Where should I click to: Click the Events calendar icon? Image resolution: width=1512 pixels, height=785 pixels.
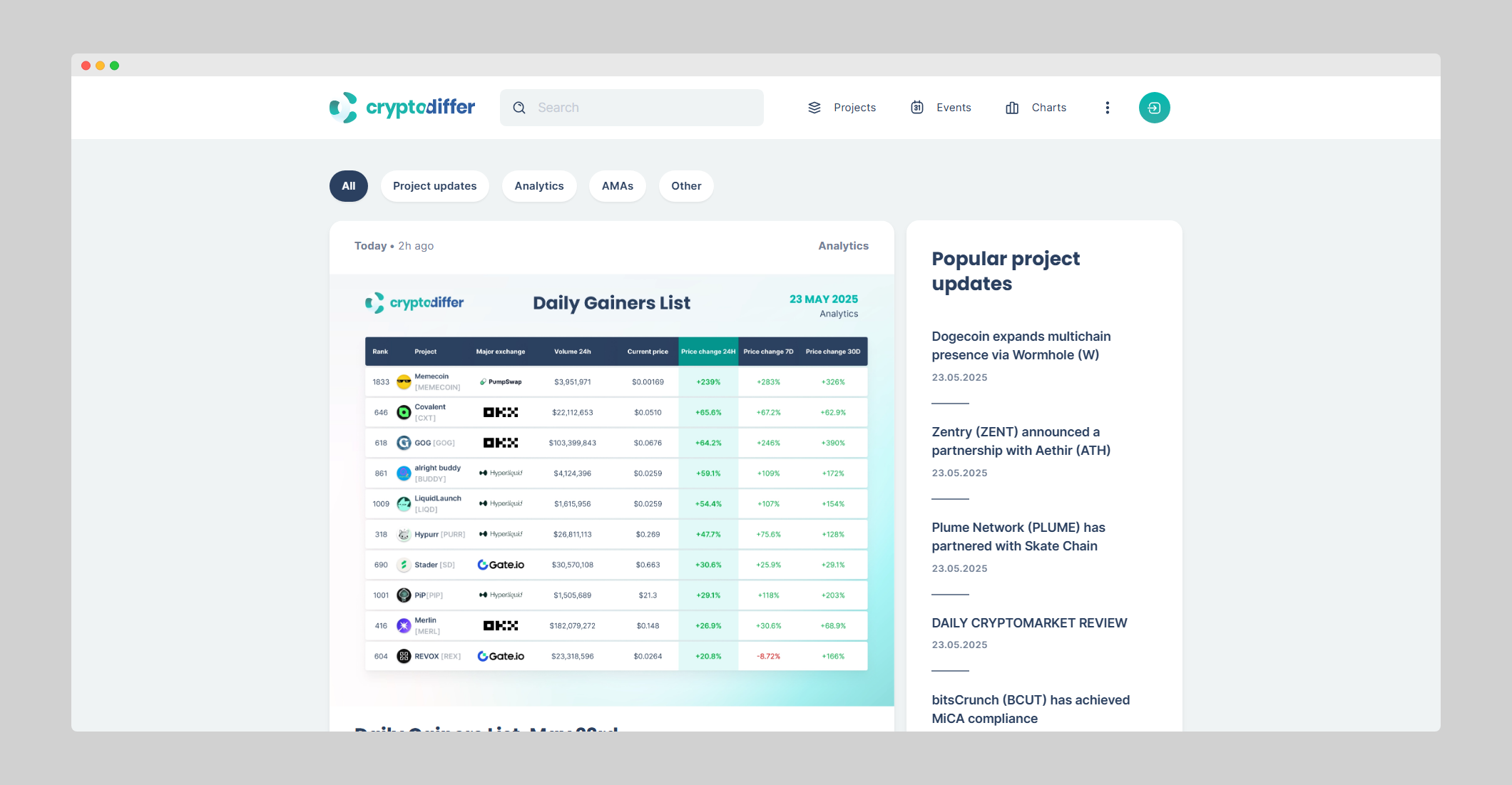(917, 108)
